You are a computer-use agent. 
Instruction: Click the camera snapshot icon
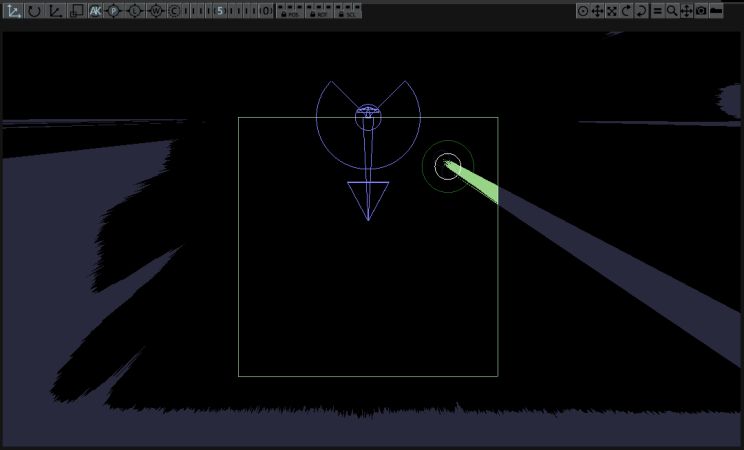(x=701, y=11)
